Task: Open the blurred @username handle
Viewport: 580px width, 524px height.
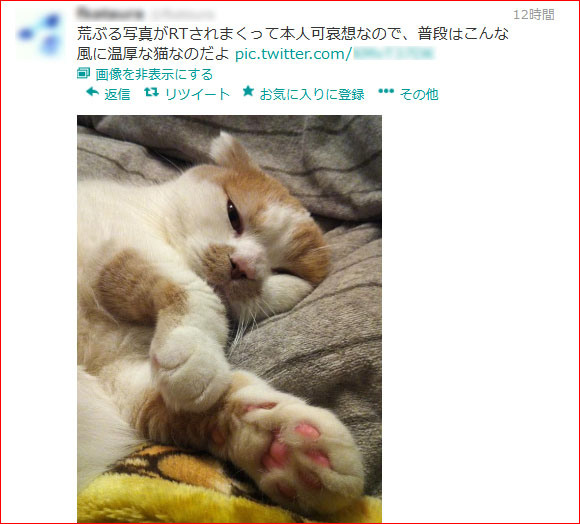Action: (x=183, y=14)
